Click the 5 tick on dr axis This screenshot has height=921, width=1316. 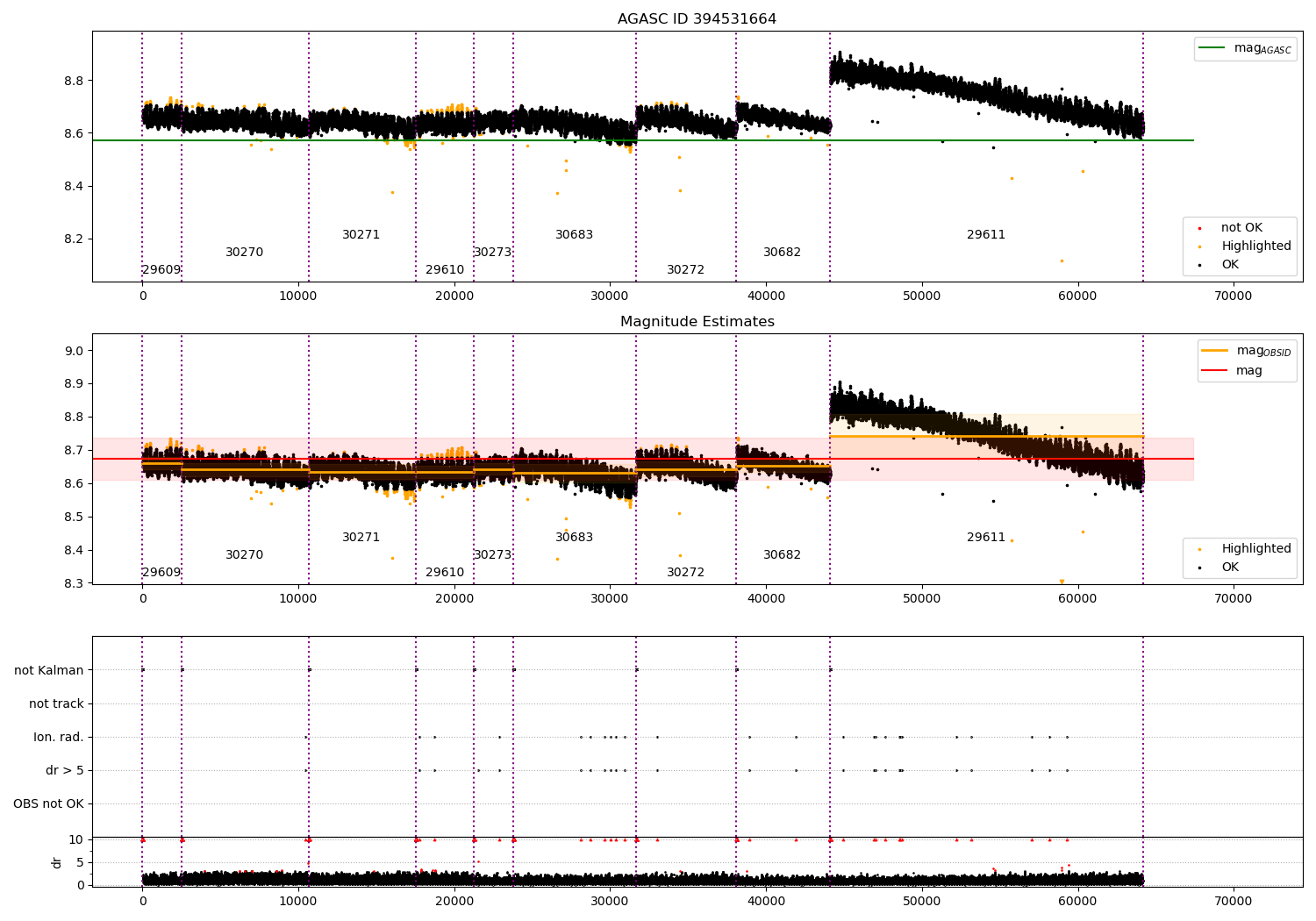tap(80, 863)
